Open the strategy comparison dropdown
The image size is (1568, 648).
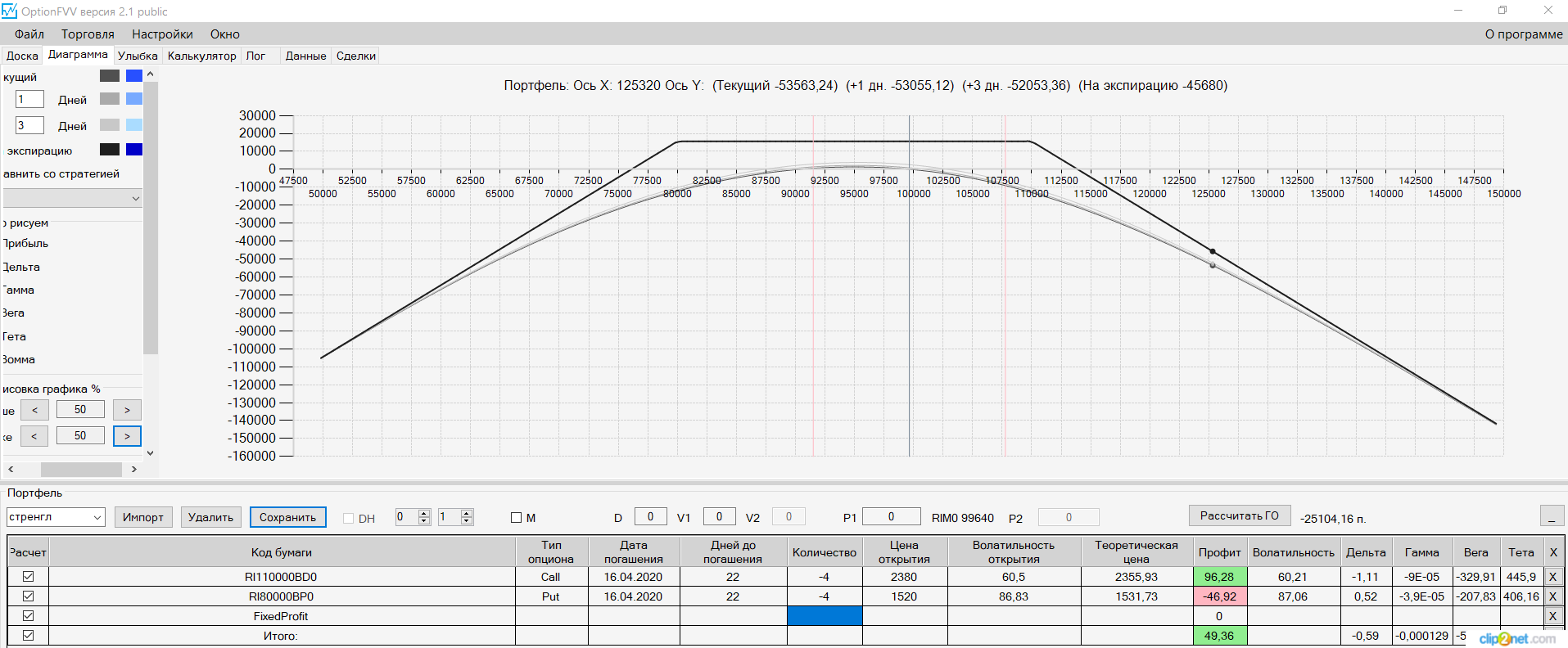72,198
